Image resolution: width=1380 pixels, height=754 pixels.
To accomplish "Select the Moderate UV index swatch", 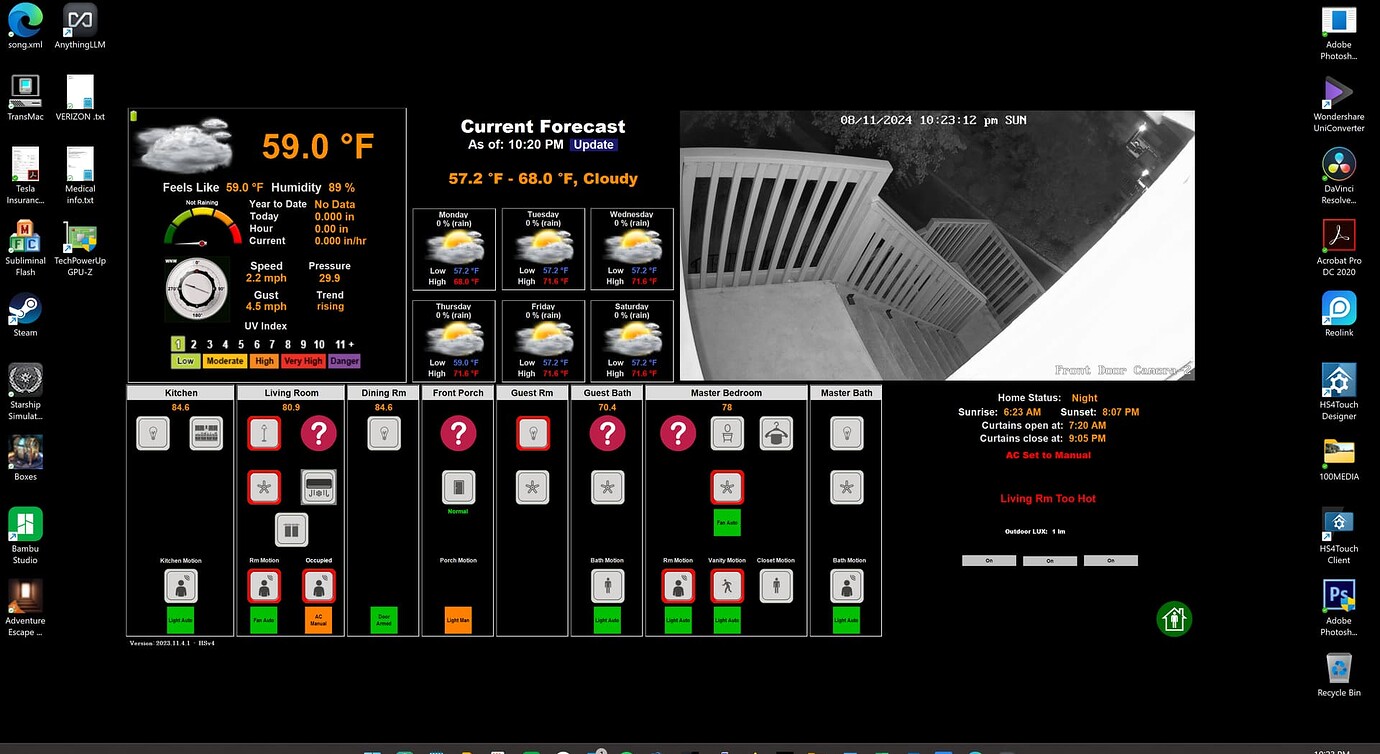I will (225, 361).
